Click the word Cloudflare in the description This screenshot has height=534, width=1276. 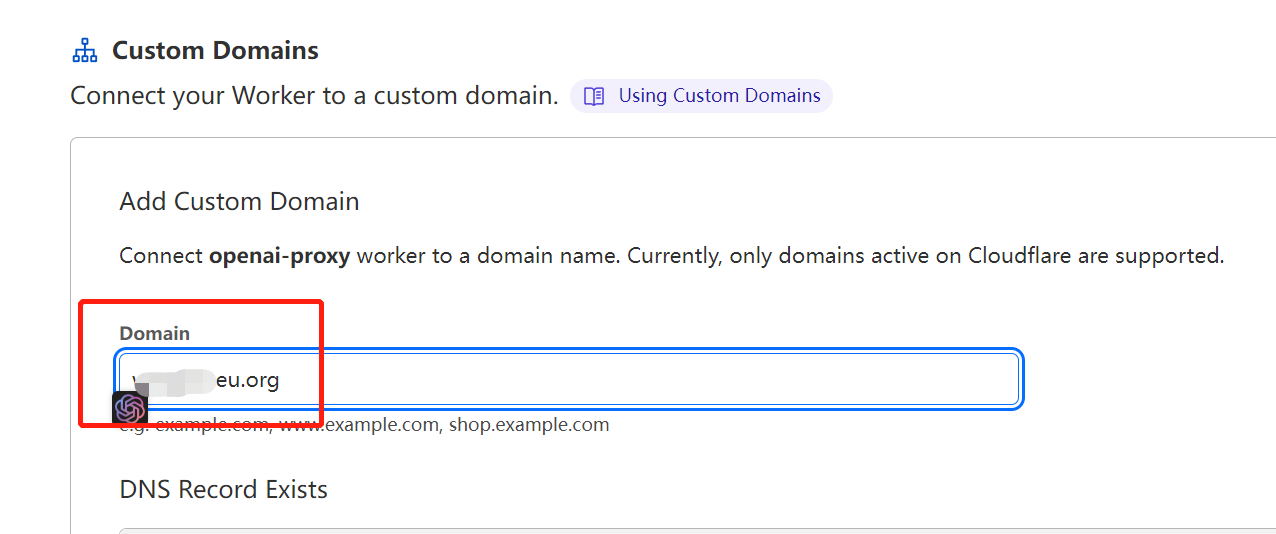(x=1020, y=256)
